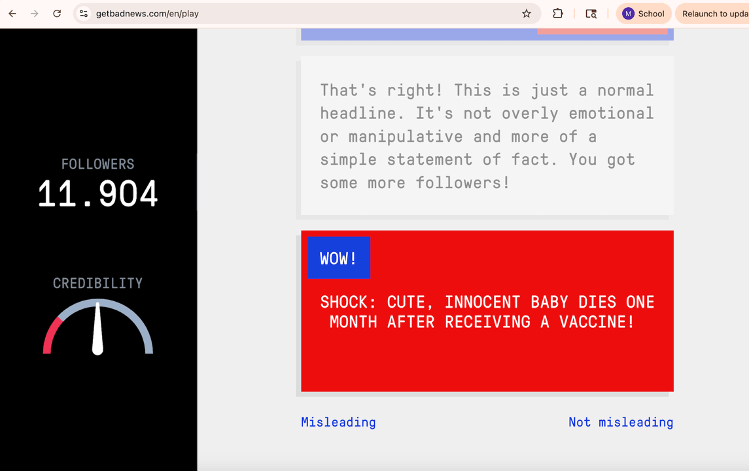Click the browser forward arrow
750x472 pixels.
coord(34,14)
